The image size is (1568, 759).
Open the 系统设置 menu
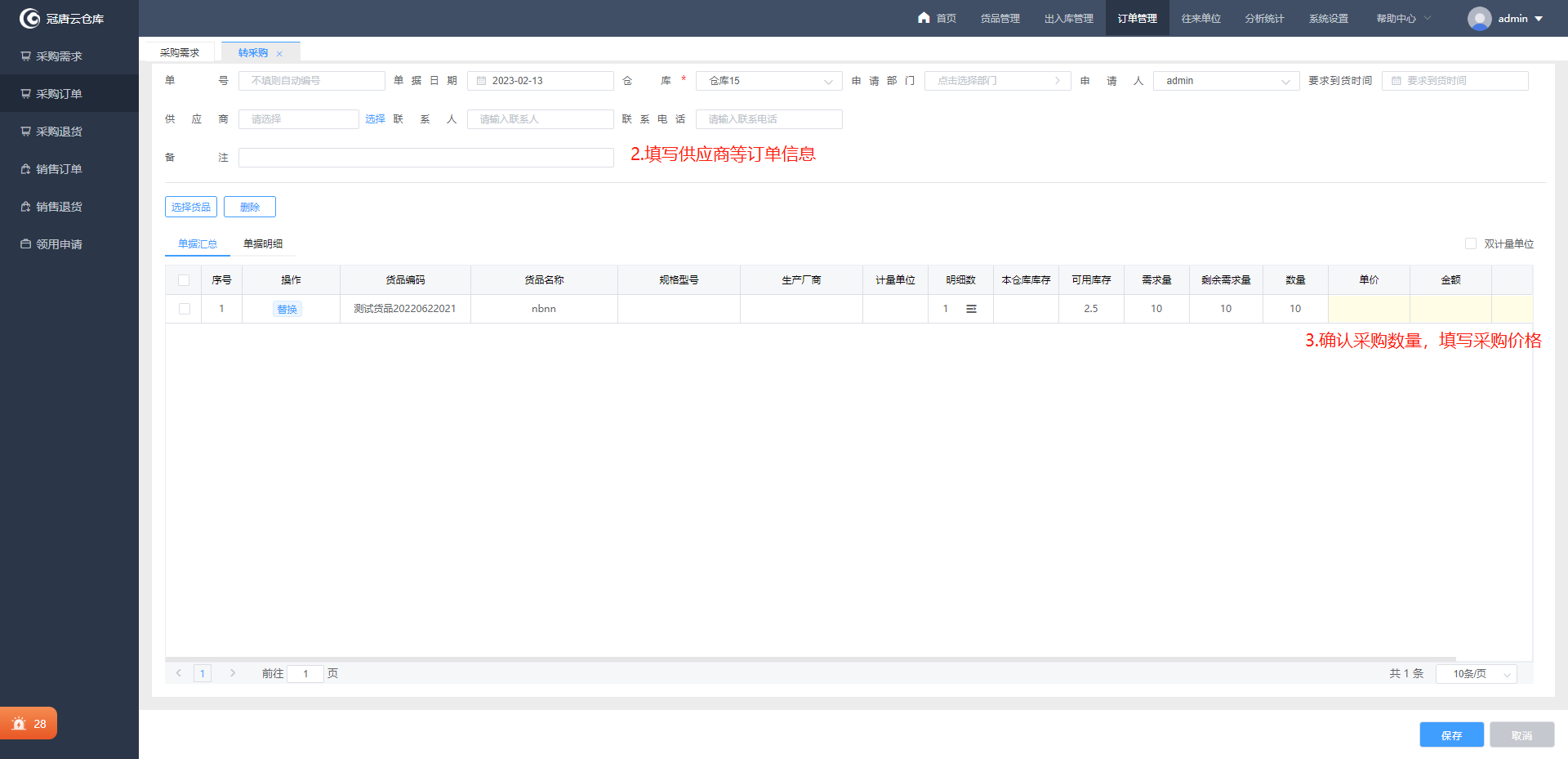[x=1329, y=18]
